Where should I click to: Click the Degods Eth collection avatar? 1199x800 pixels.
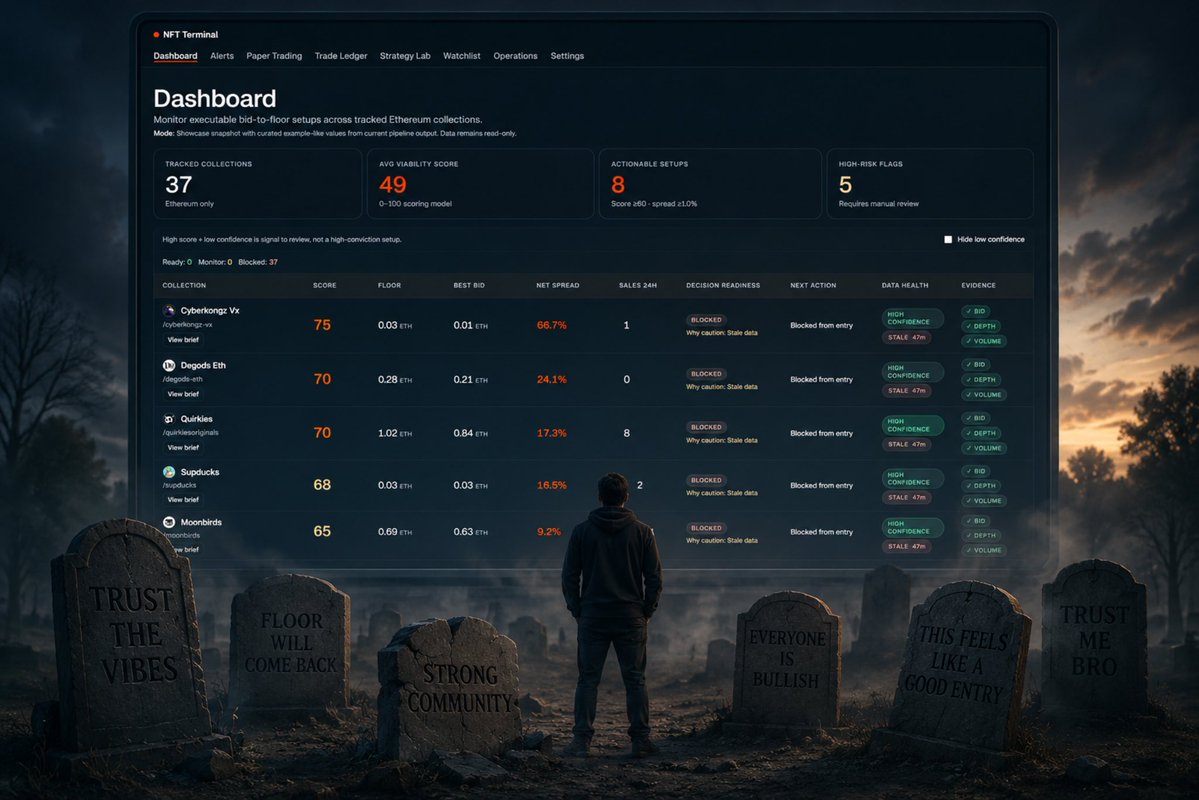[169, 366]
